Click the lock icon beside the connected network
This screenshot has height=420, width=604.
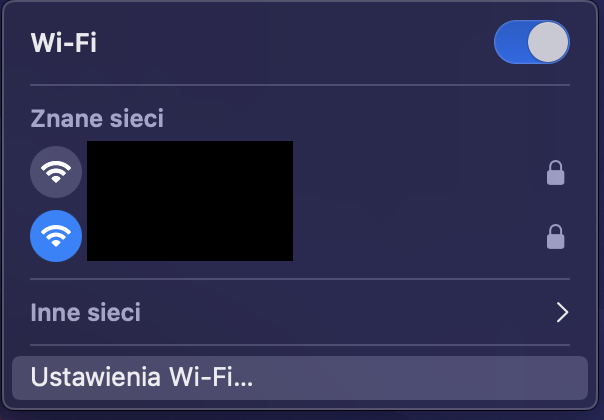click(x=555, y=237)
